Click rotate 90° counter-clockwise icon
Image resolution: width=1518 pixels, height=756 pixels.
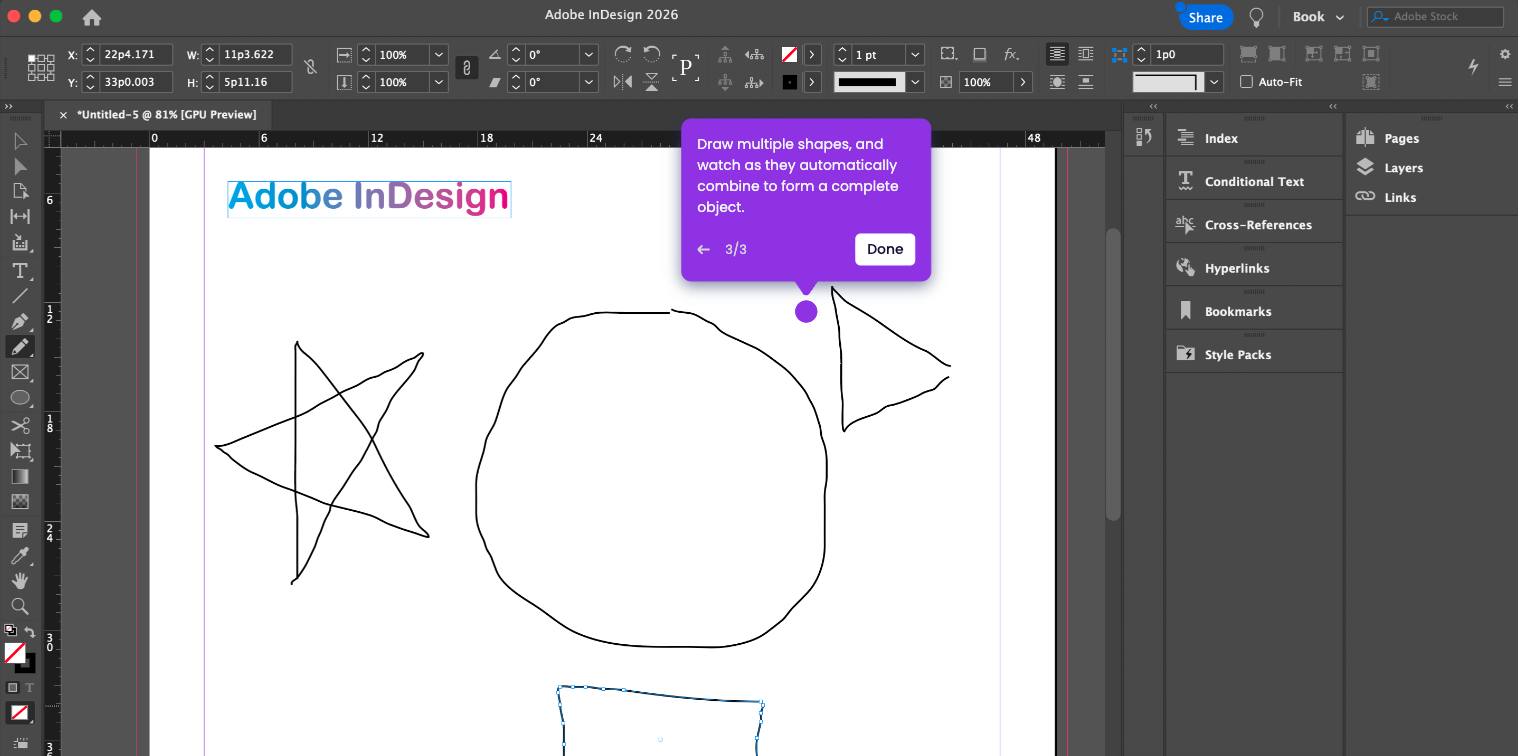pyautogui.click(x=652, y=54)
